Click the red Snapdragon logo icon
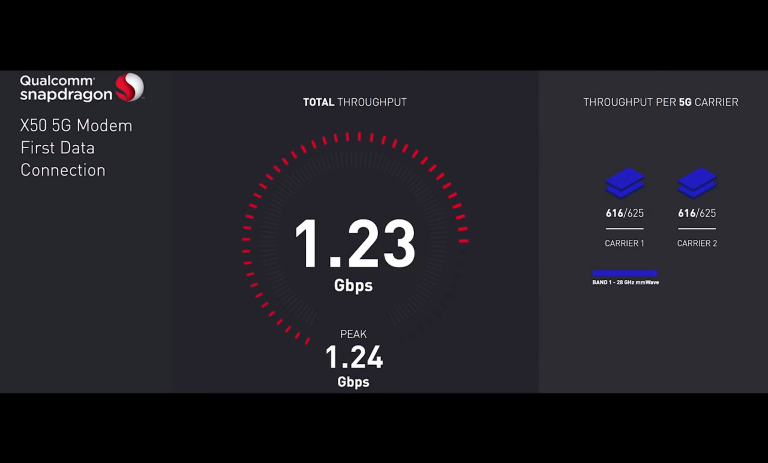Image resolution: width=768 pixels, height=463 pixels. pos(129,88)
